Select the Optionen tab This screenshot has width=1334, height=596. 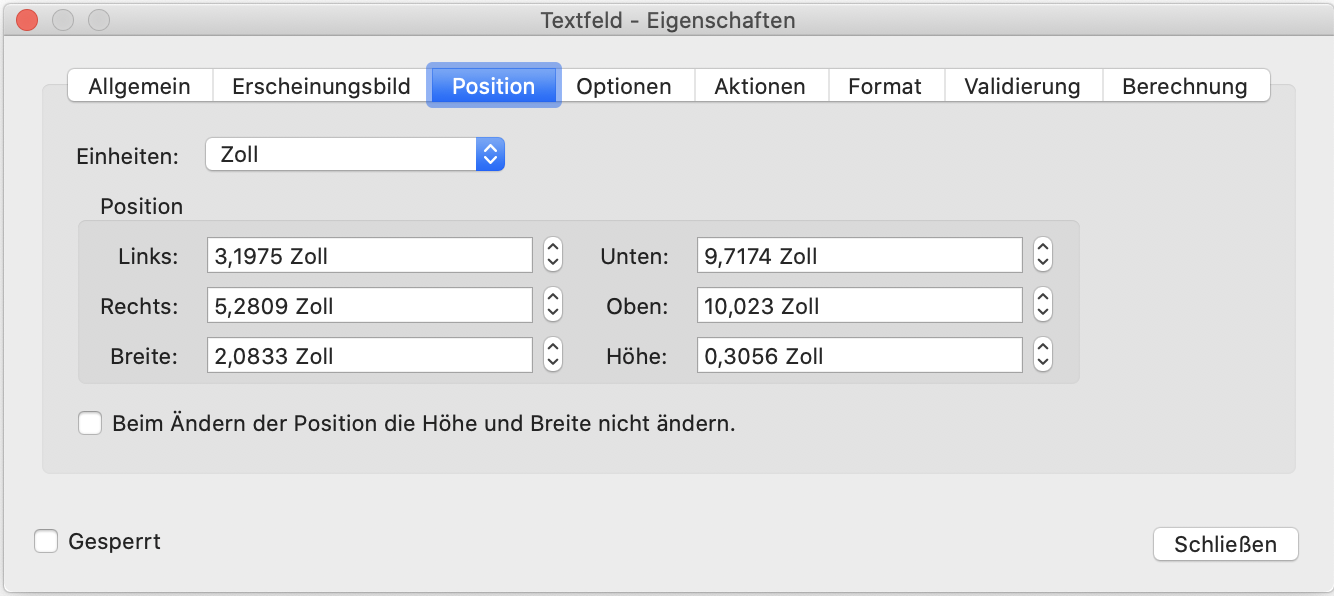623,86
